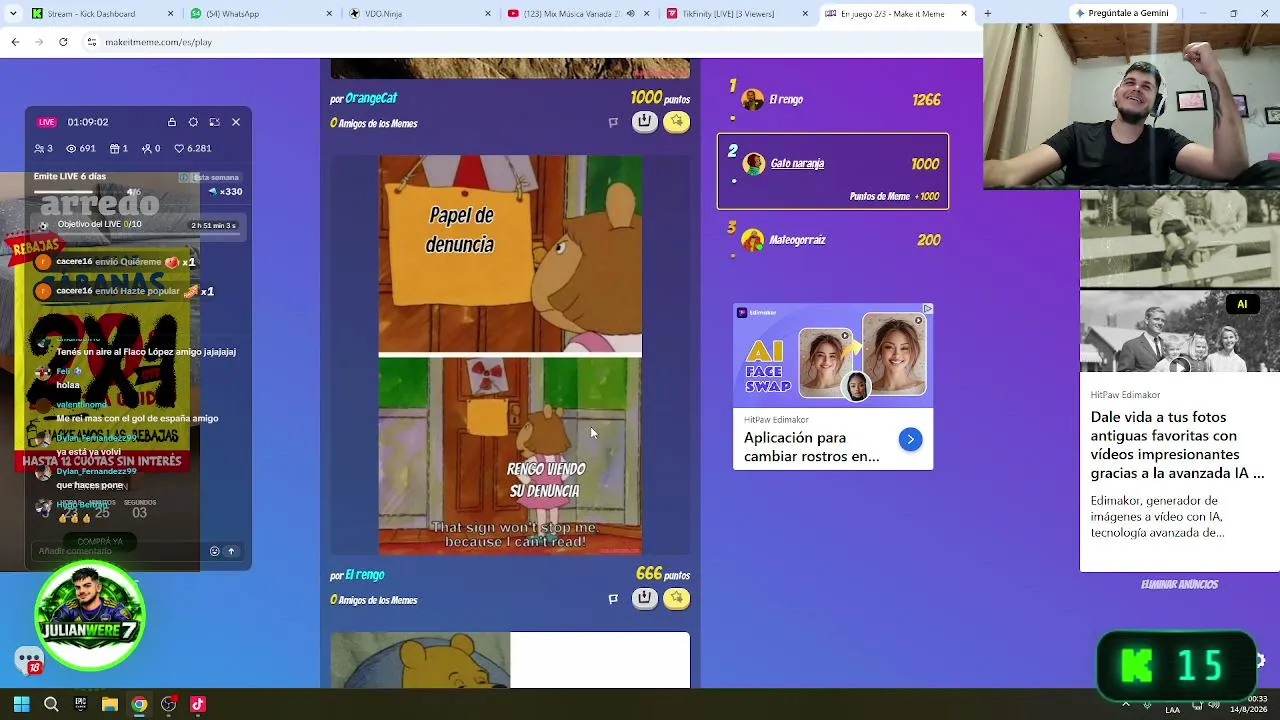
Task: Share the OrangeCat meme via its download button
Action: (x=645, y=122)
